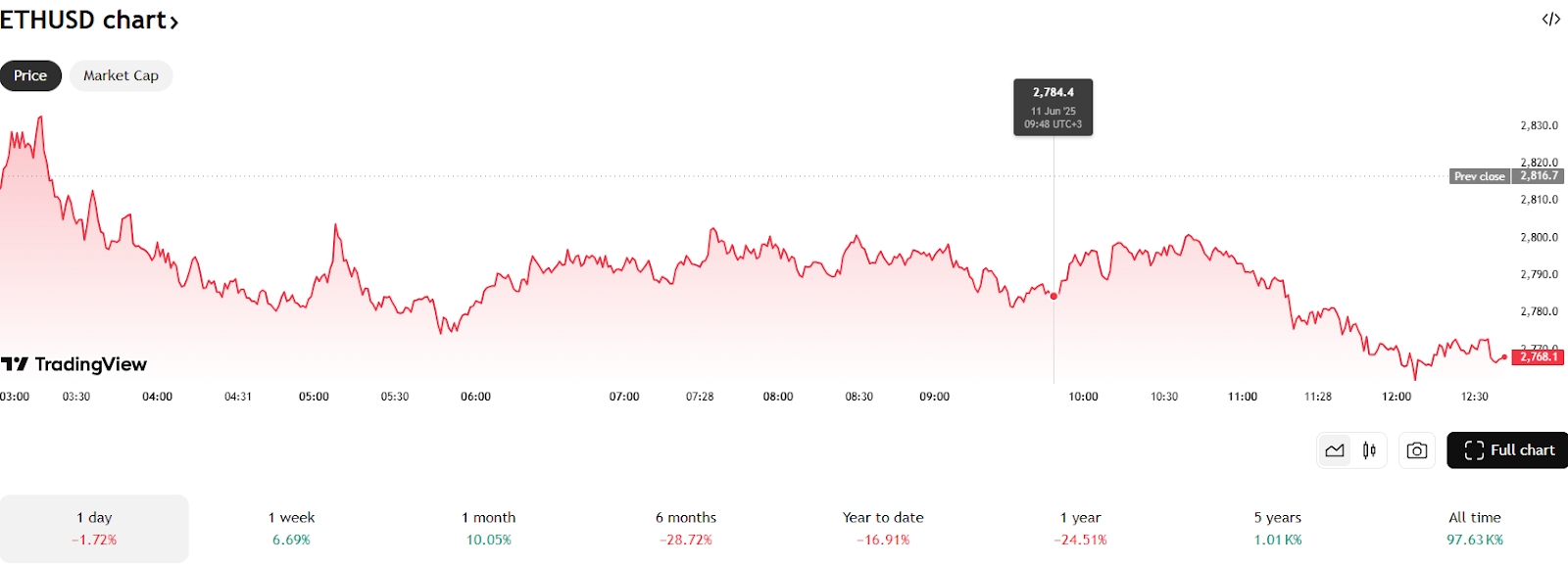1568x565 pixels.
Task: Click the TradingView logo
Action: (x=74, y=364)
